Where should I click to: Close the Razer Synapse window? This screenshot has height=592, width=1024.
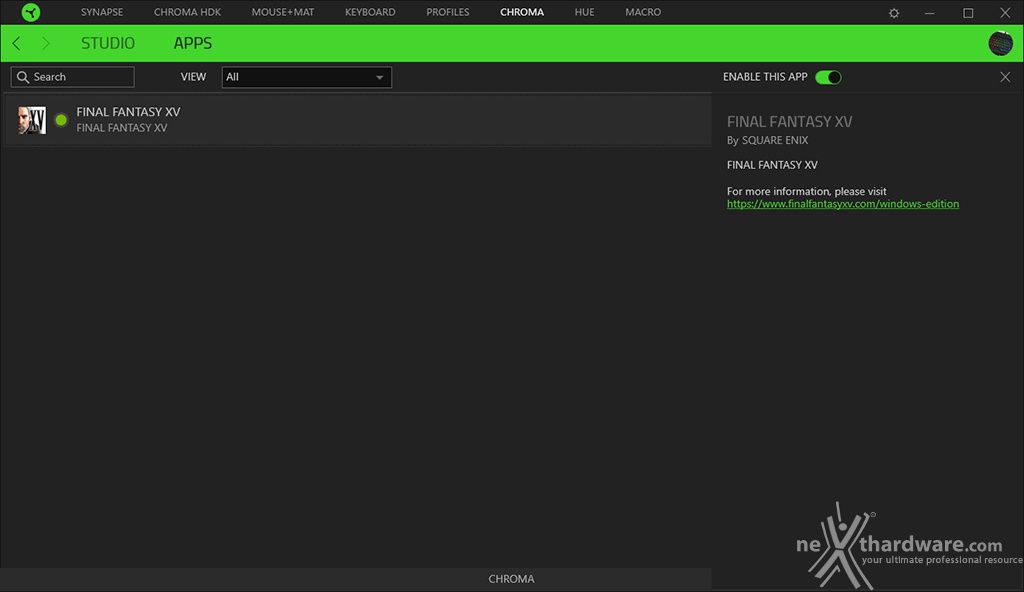tap(1005, 13)
